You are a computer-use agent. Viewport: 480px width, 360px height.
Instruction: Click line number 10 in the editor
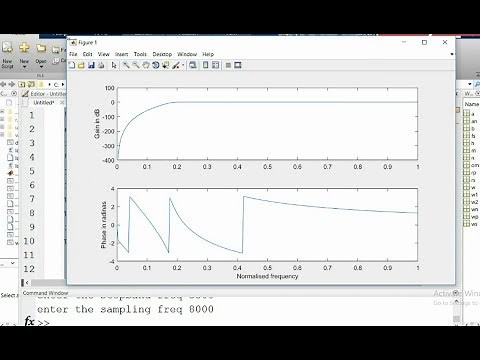tap(29, 241)
